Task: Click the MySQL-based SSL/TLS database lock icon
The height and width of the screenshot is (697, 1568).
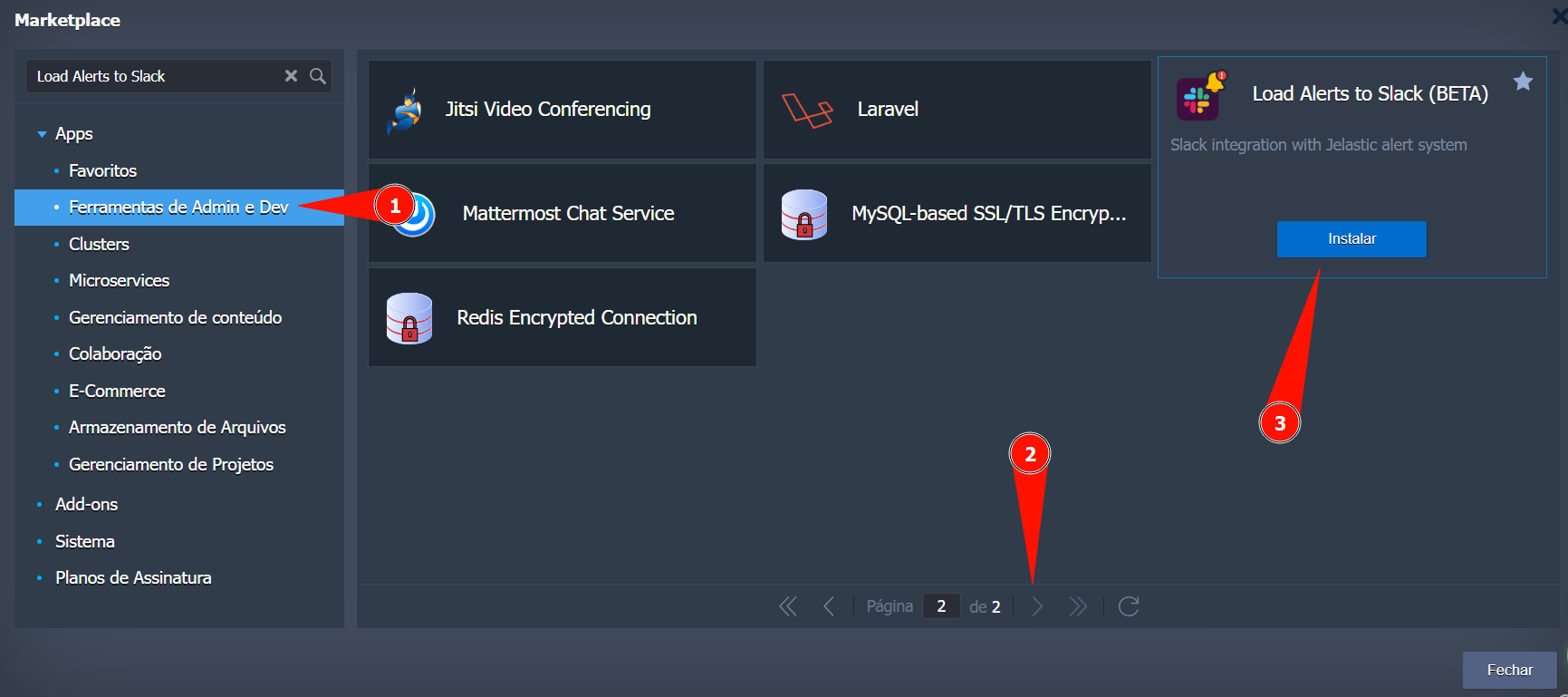Action: point(804,215)
